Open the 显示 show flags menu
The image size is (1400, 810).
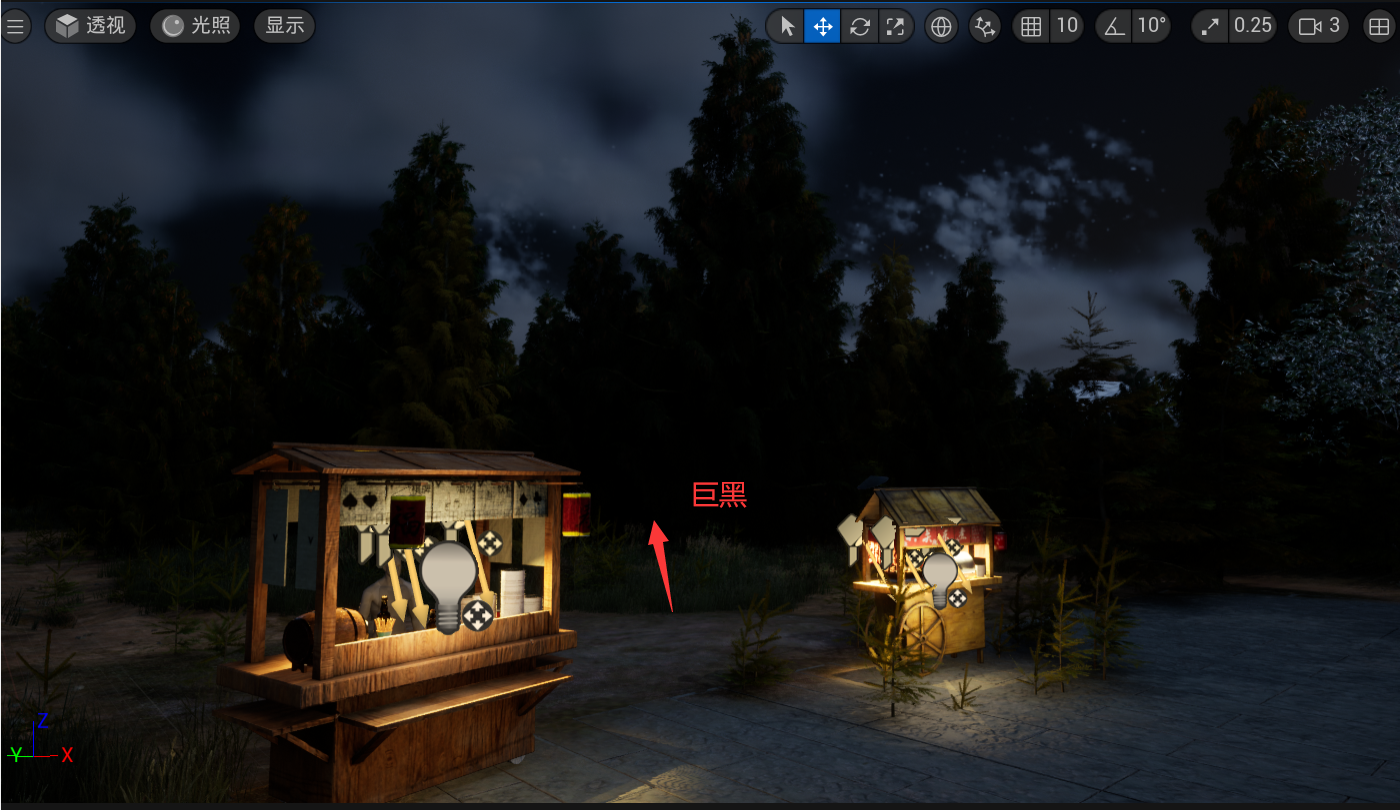coord(285,26)
